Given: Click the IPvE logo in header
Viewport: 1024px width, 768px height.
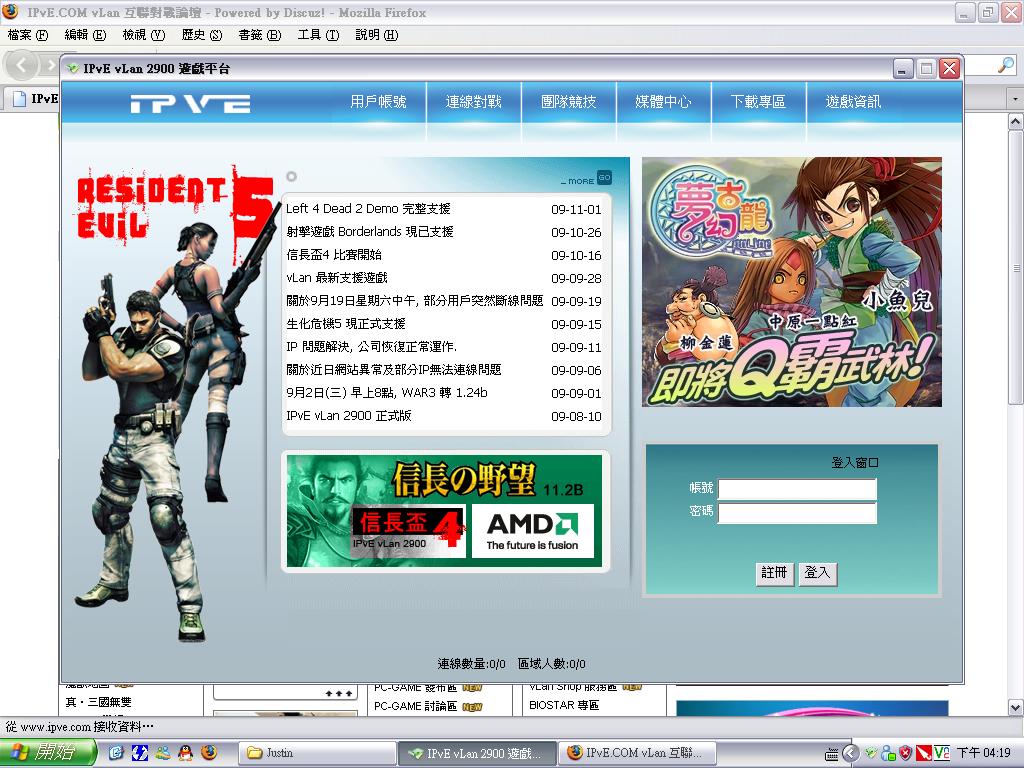Looking at the screenshot, I should coord(190,104).
